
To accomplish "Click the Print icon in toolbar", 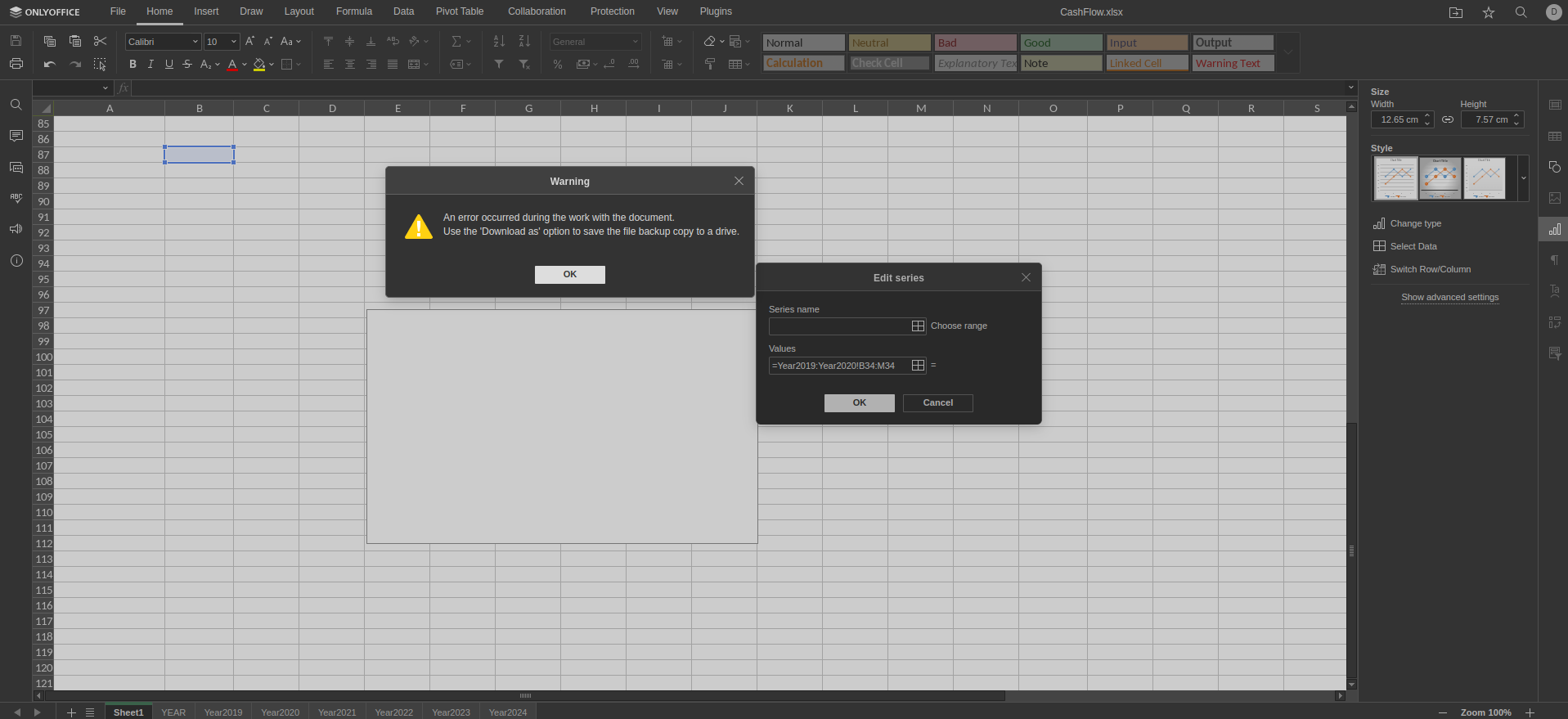I will [x=16, y=64].
